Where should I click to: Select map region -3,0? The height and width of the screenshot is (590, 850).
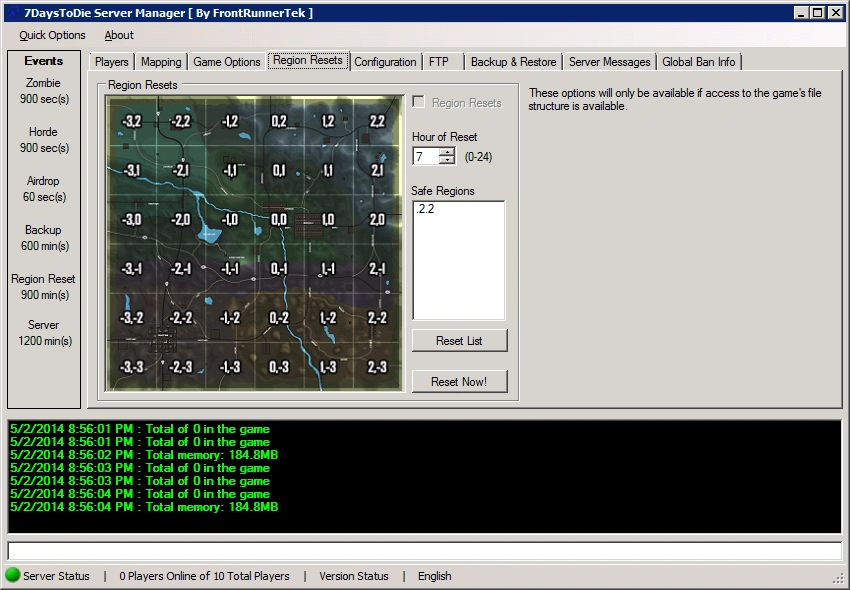[132, 220]
